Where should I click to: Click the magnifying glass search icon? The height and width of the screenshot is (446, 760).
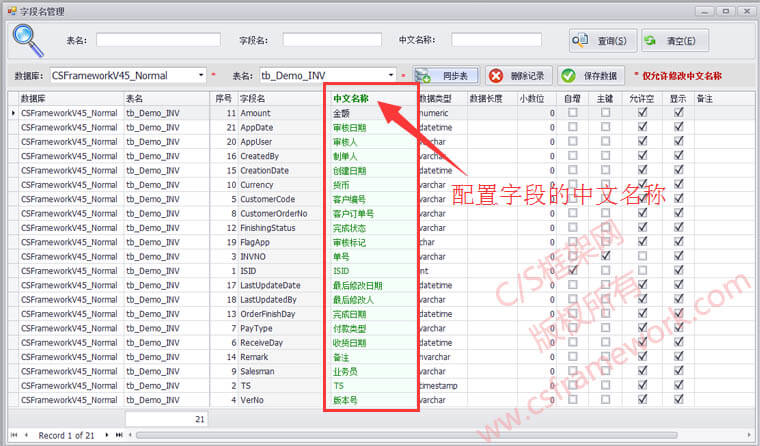click(28, 41)
